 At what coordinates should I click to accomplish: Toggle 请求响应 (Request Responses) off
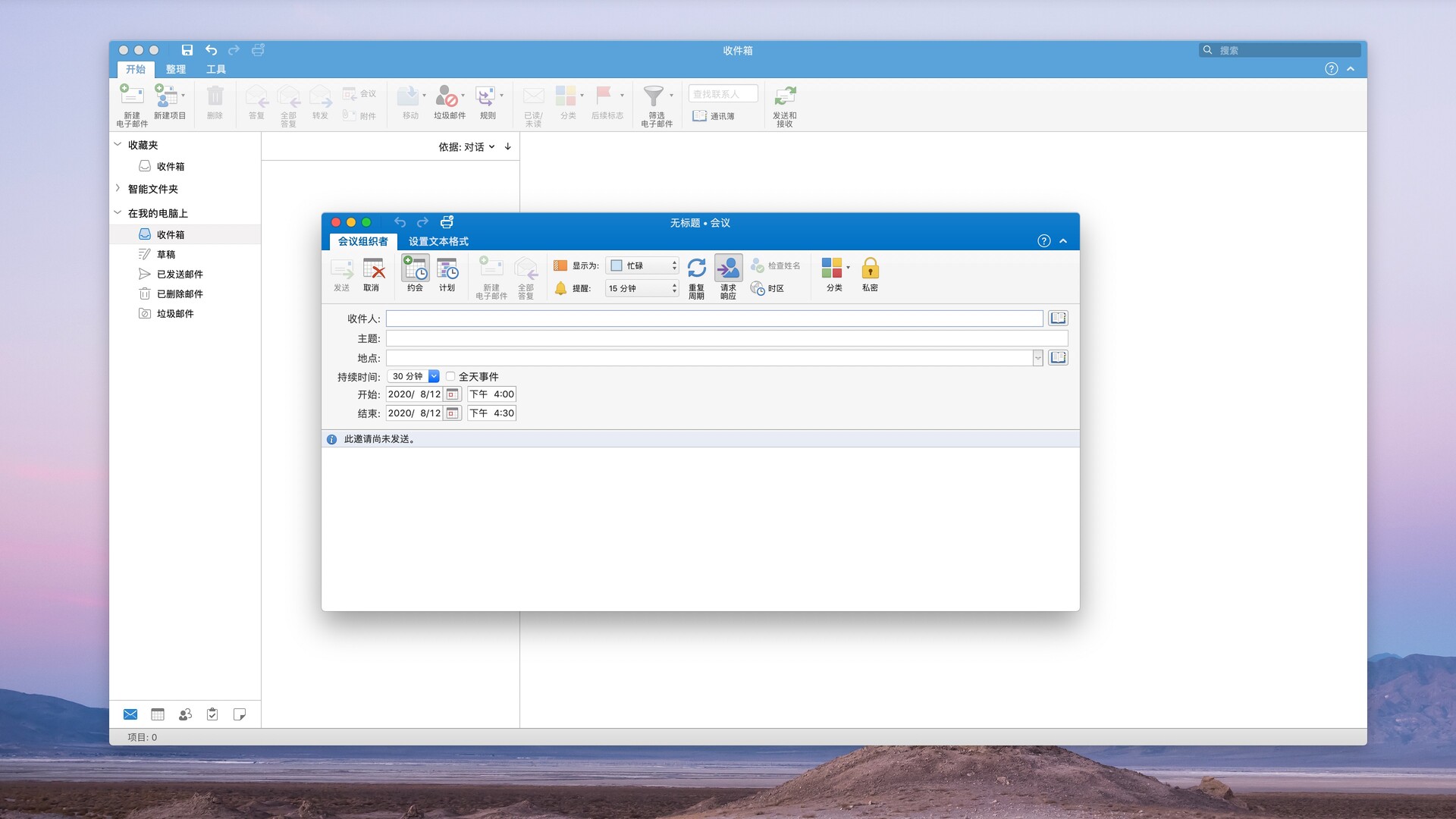[x=728, y=275]
